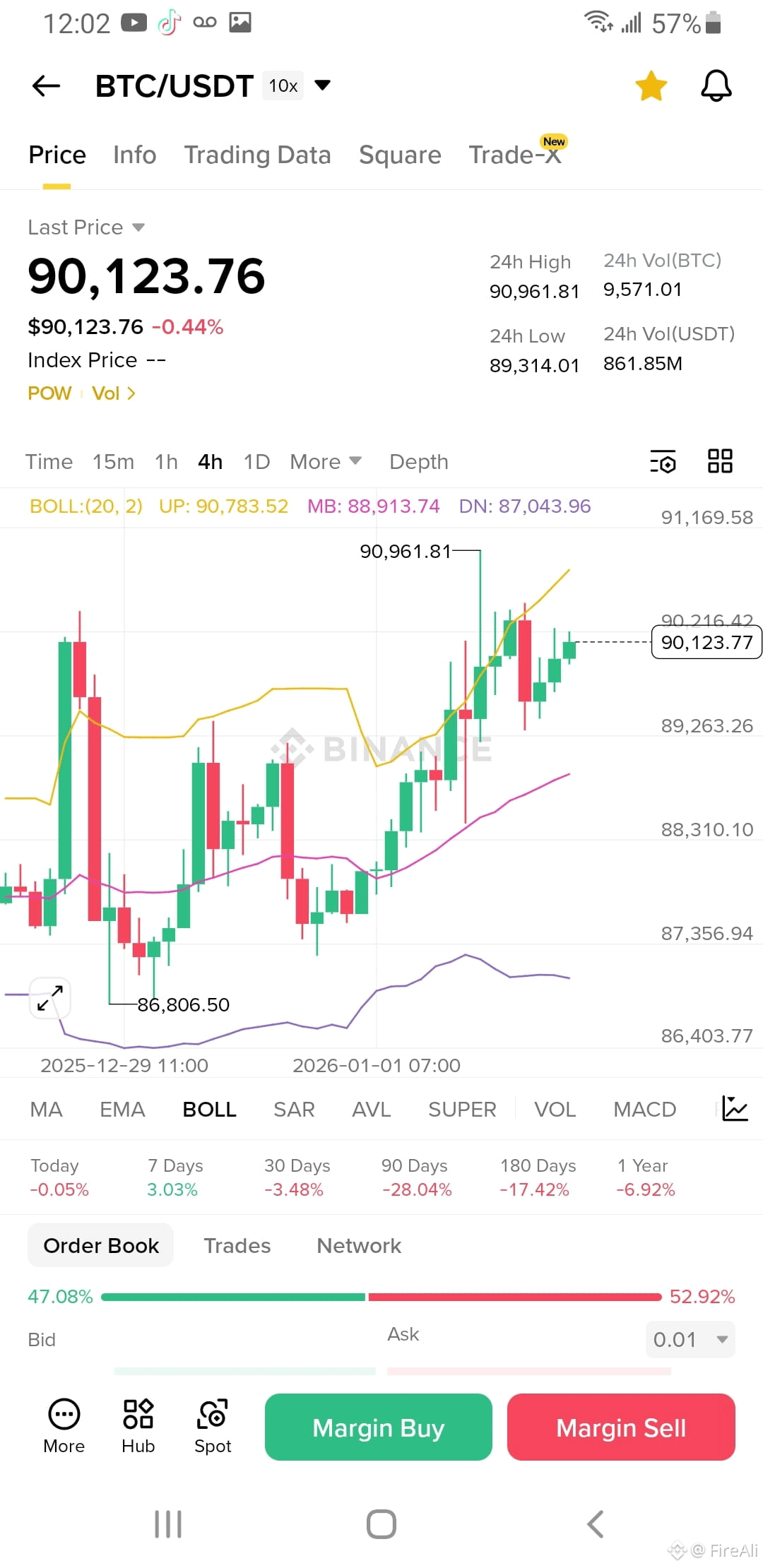The width and height of the screenshot is (763, 1568).
Task: Expand the BTC/USDT pair dropdown
Action: pos(322,85)
